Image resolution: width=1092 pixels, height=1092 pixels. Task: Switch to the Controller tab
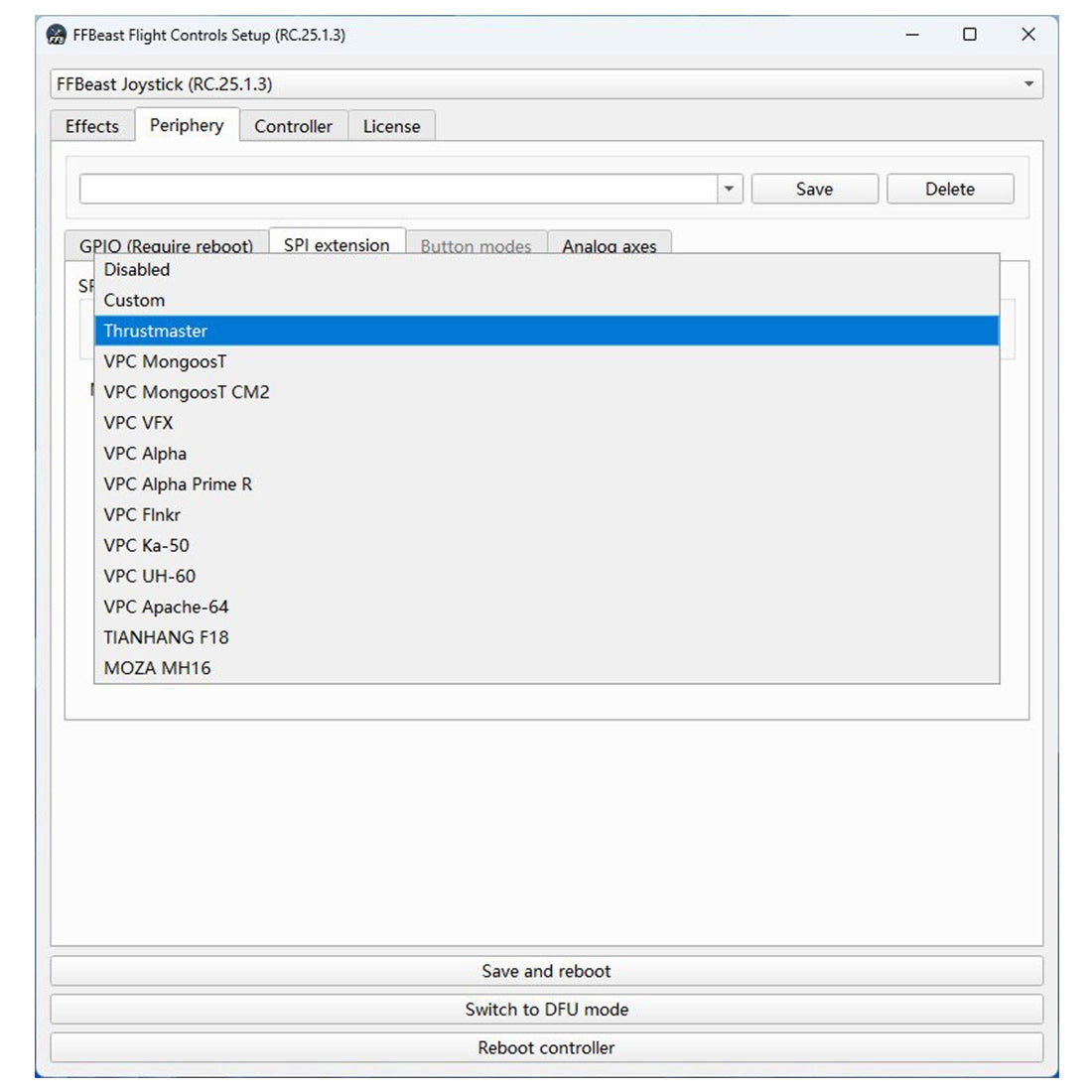[x=293, y=126]
